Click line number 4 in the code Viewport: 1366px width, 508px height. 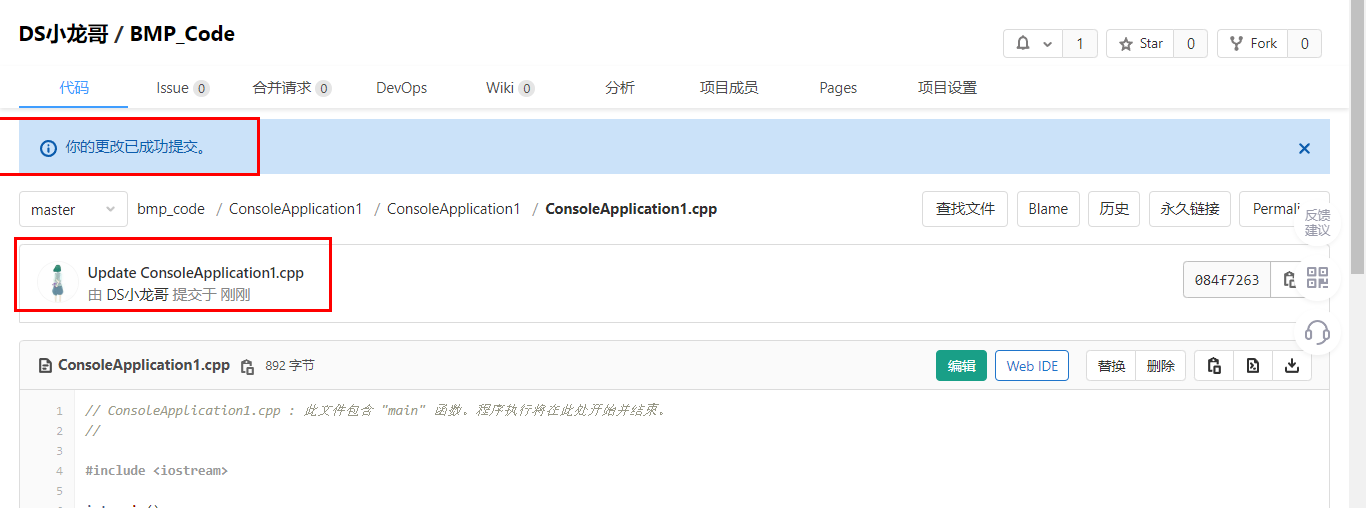tap(59, 471)
